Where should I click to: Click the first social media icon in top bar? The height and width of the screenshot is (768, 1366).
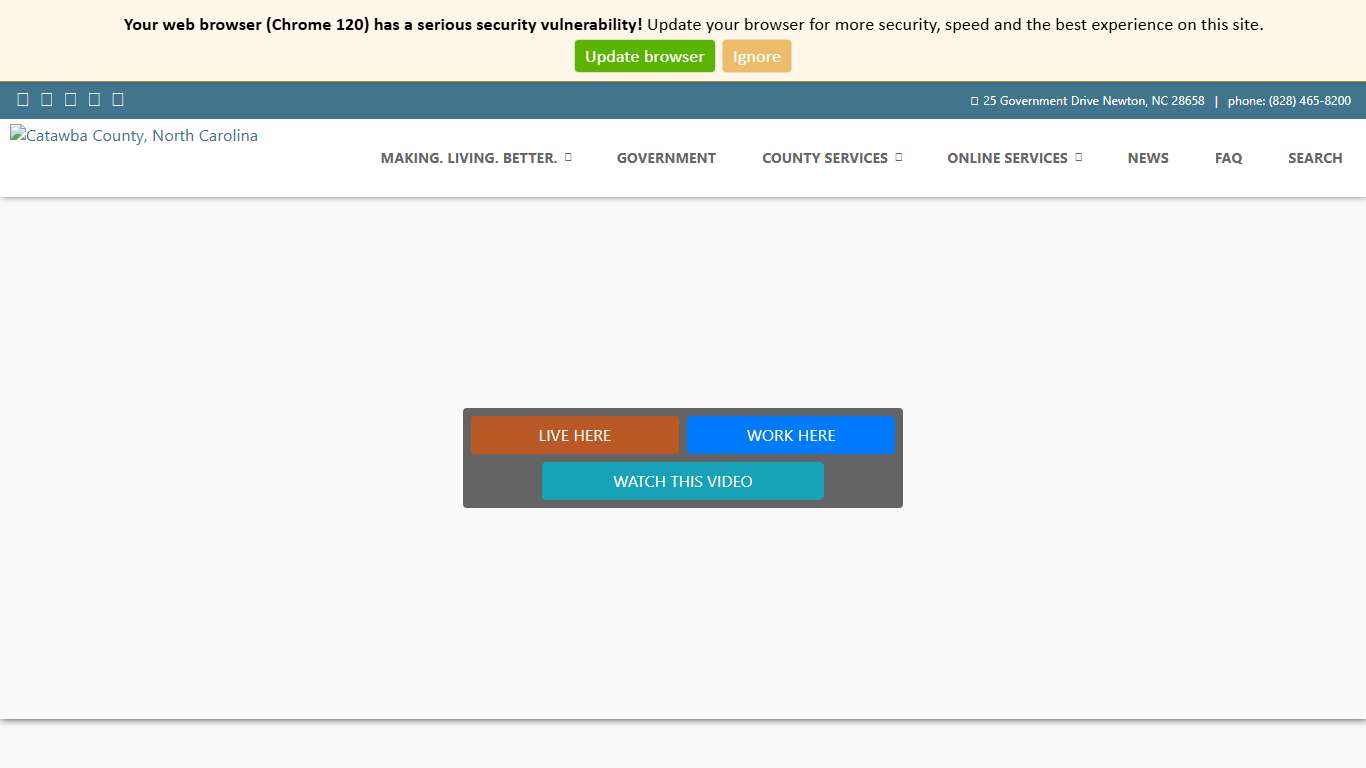(23, 99)
